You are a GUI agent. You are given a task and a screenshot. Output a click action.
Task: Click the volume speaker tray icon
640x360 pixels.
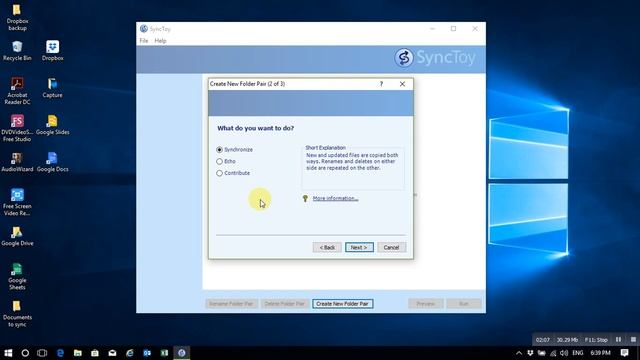point(564,353)
